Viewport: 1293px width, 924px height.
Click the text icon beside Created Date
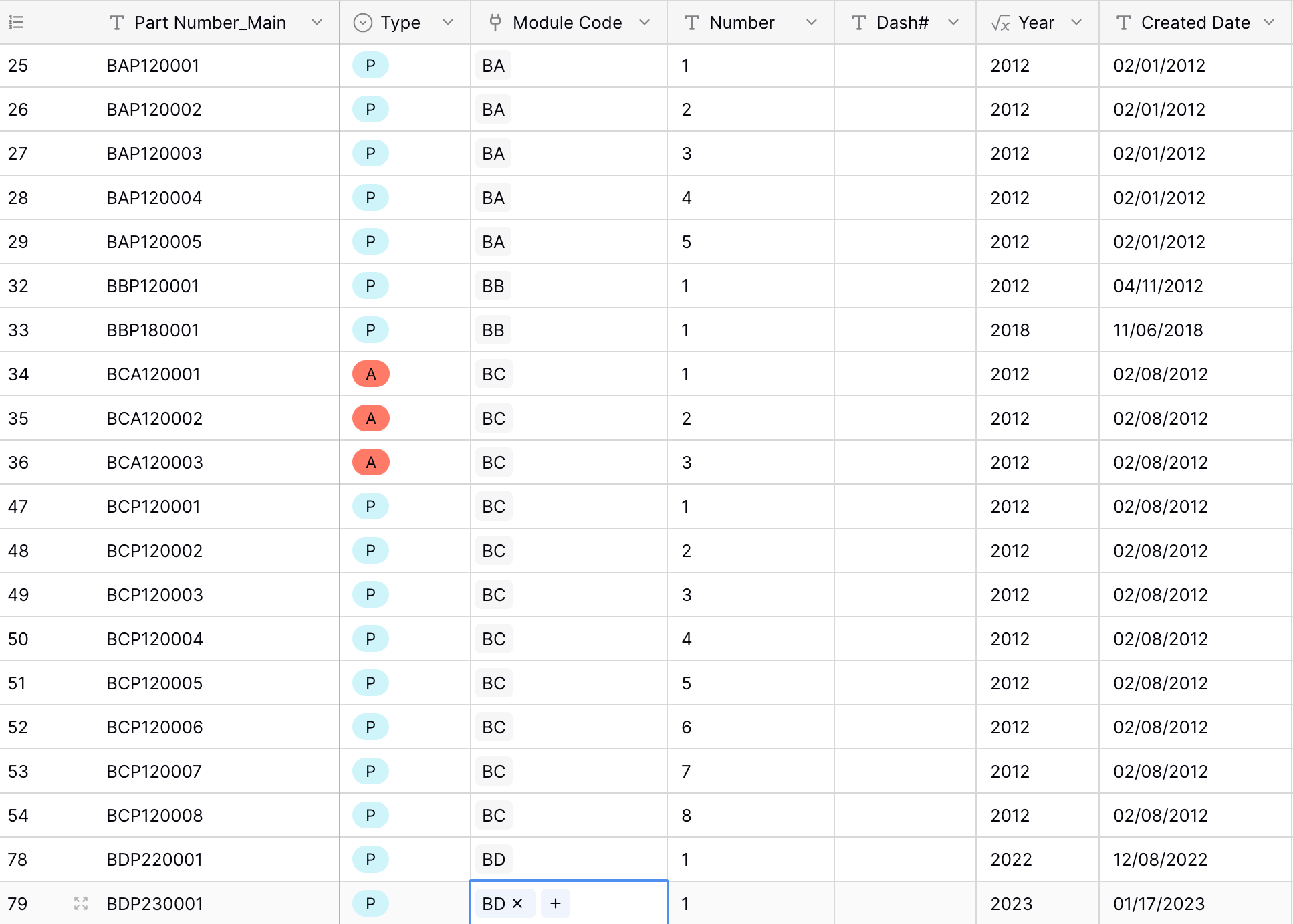(x=1124, y=23)
